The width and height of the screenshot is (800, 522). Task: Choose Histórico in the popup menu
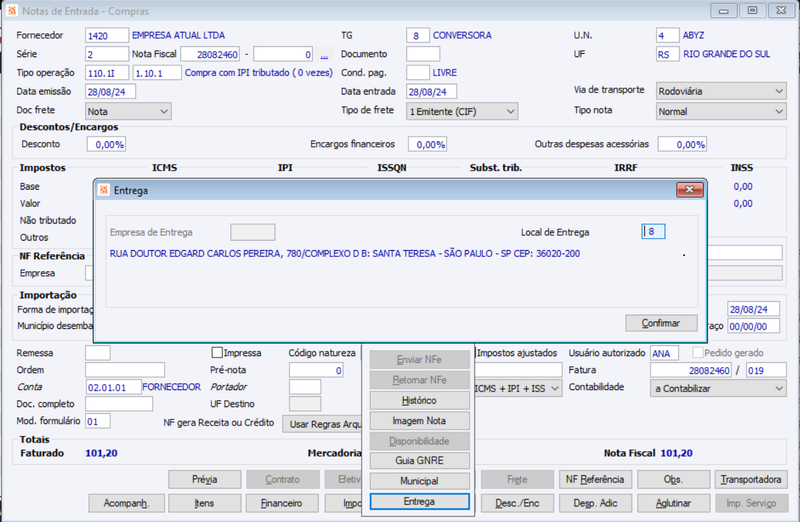click(x=419, y=401)
